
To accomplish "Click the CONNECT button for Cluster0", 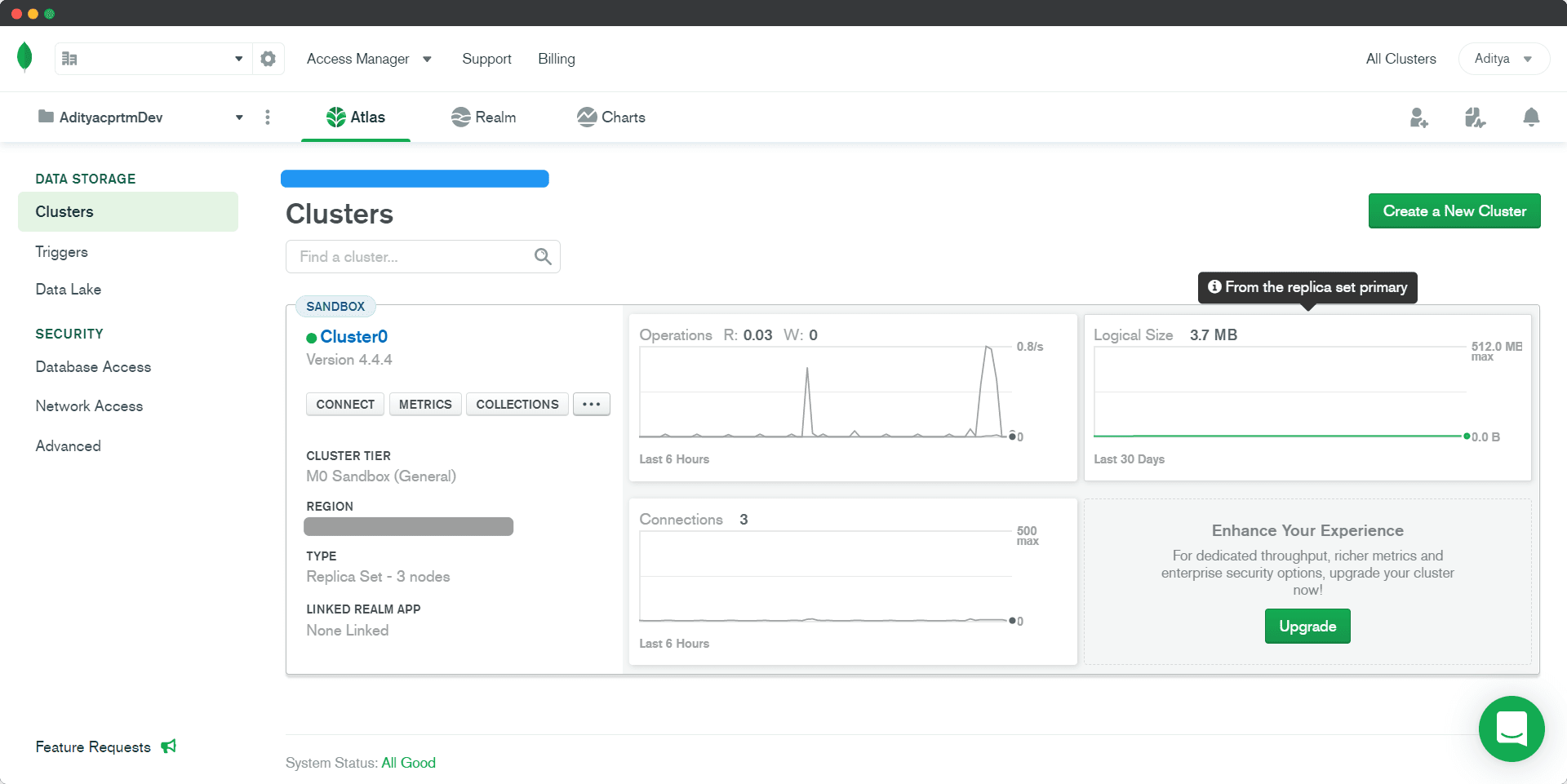I will coord(345,405).
